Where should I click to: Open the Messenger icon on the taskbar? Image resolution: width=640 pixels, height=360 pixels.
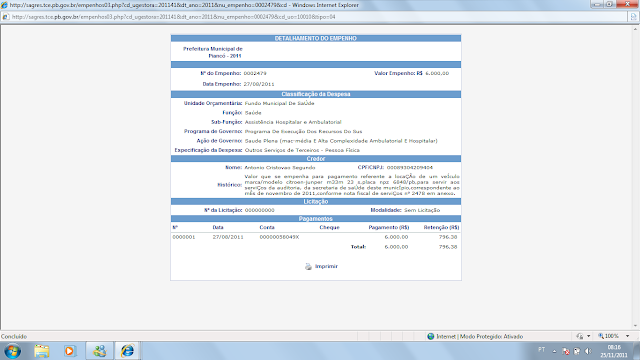99,351
